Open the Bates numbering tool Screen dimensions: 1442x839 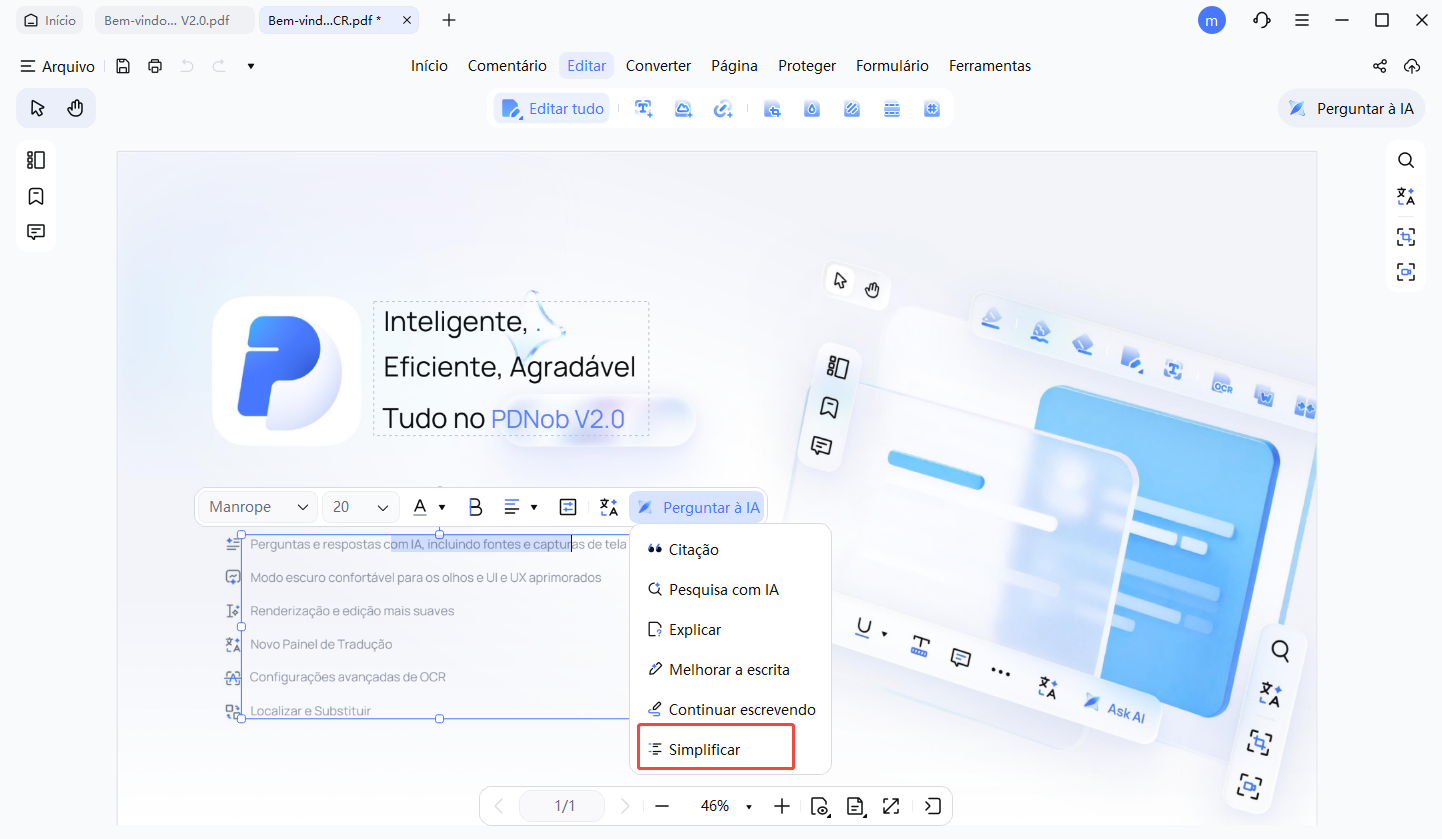[932, 108]
